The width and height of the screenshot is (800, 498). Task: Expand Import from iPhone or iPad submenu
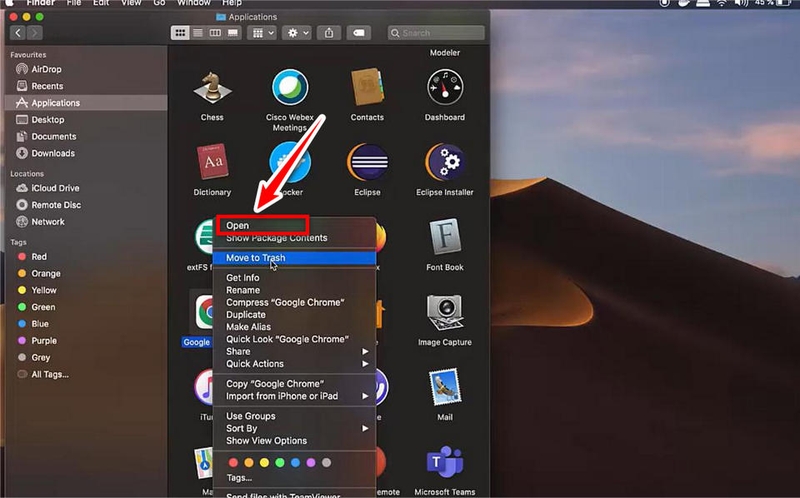294,396
